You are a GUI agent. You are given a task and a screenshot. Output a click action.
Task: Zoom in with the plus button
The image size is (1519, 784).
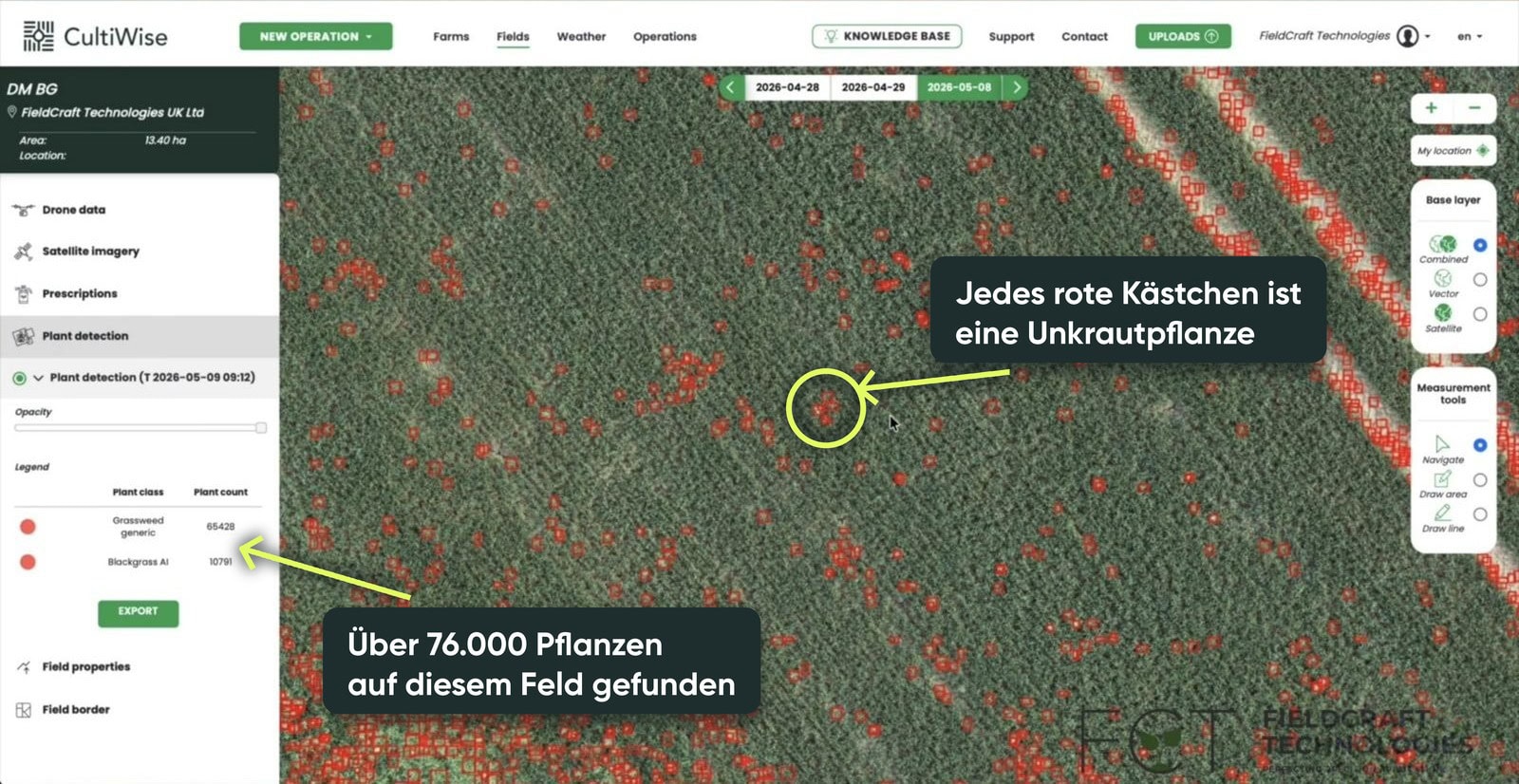[1431, 108]
